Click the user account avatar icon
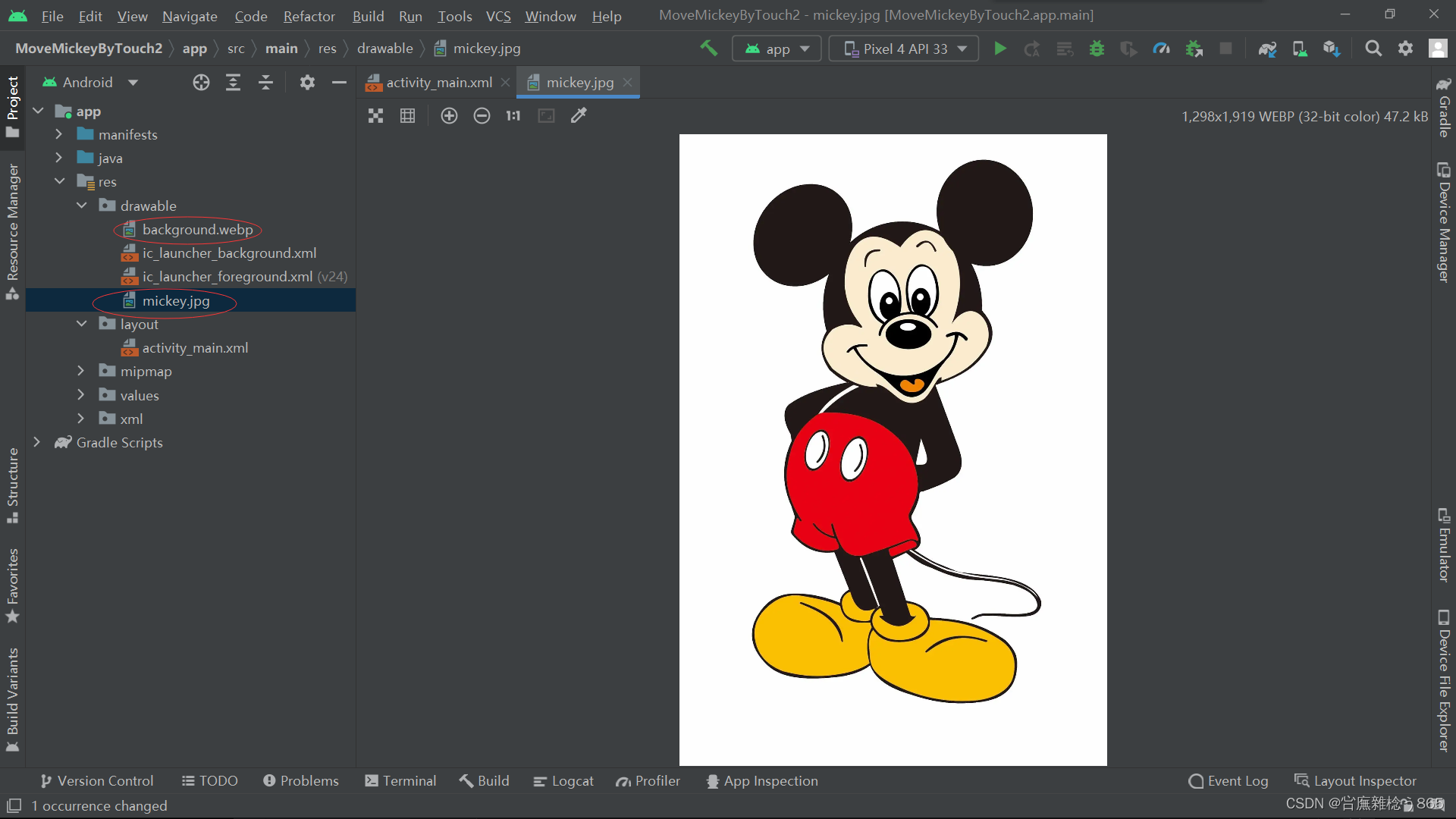 1438,49
